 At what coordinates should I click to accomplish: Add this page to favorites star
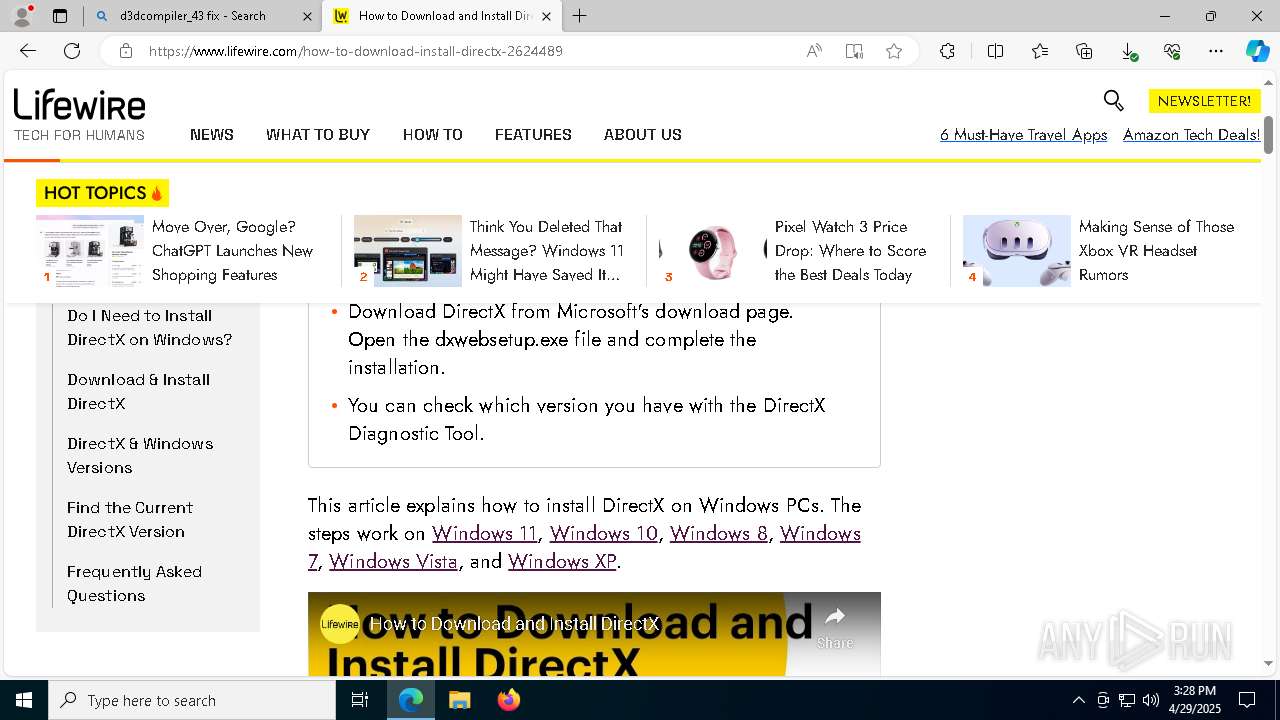tap(894, 51)
